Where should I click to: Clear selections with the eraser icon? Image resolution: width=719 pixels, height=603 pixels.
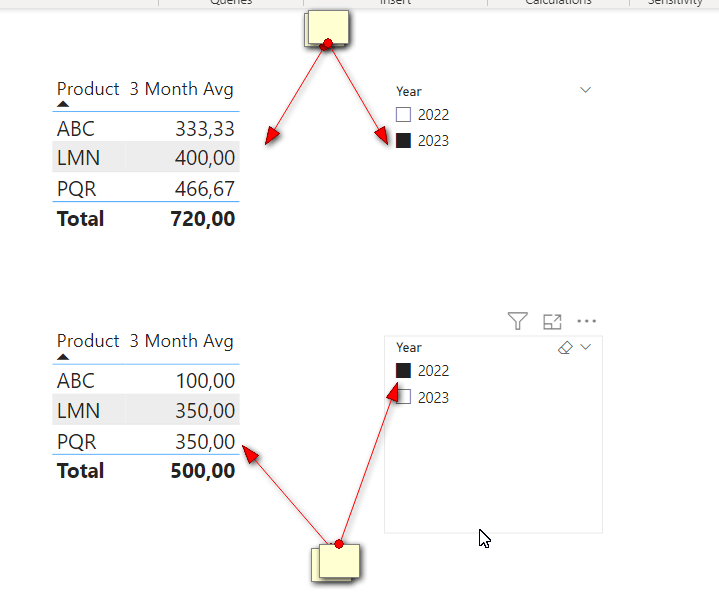coord(565,348)
